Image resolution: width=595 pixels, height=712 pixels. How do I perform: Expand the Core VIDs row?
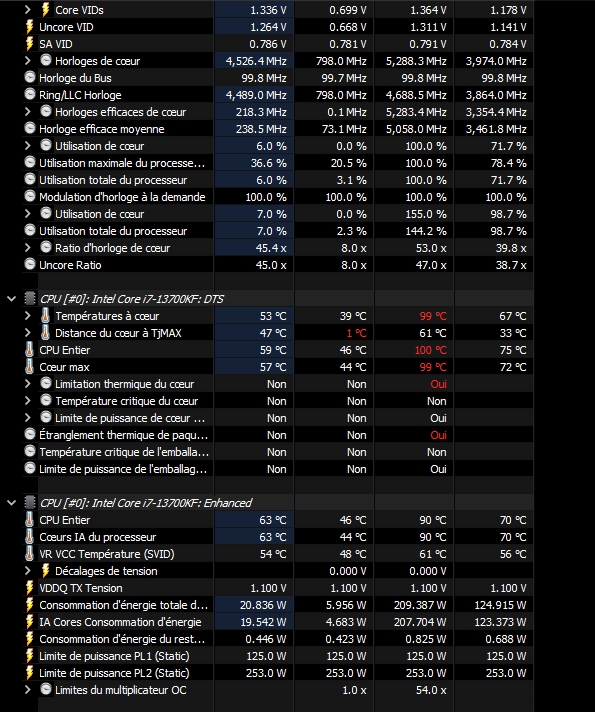(x=28, y=10)
